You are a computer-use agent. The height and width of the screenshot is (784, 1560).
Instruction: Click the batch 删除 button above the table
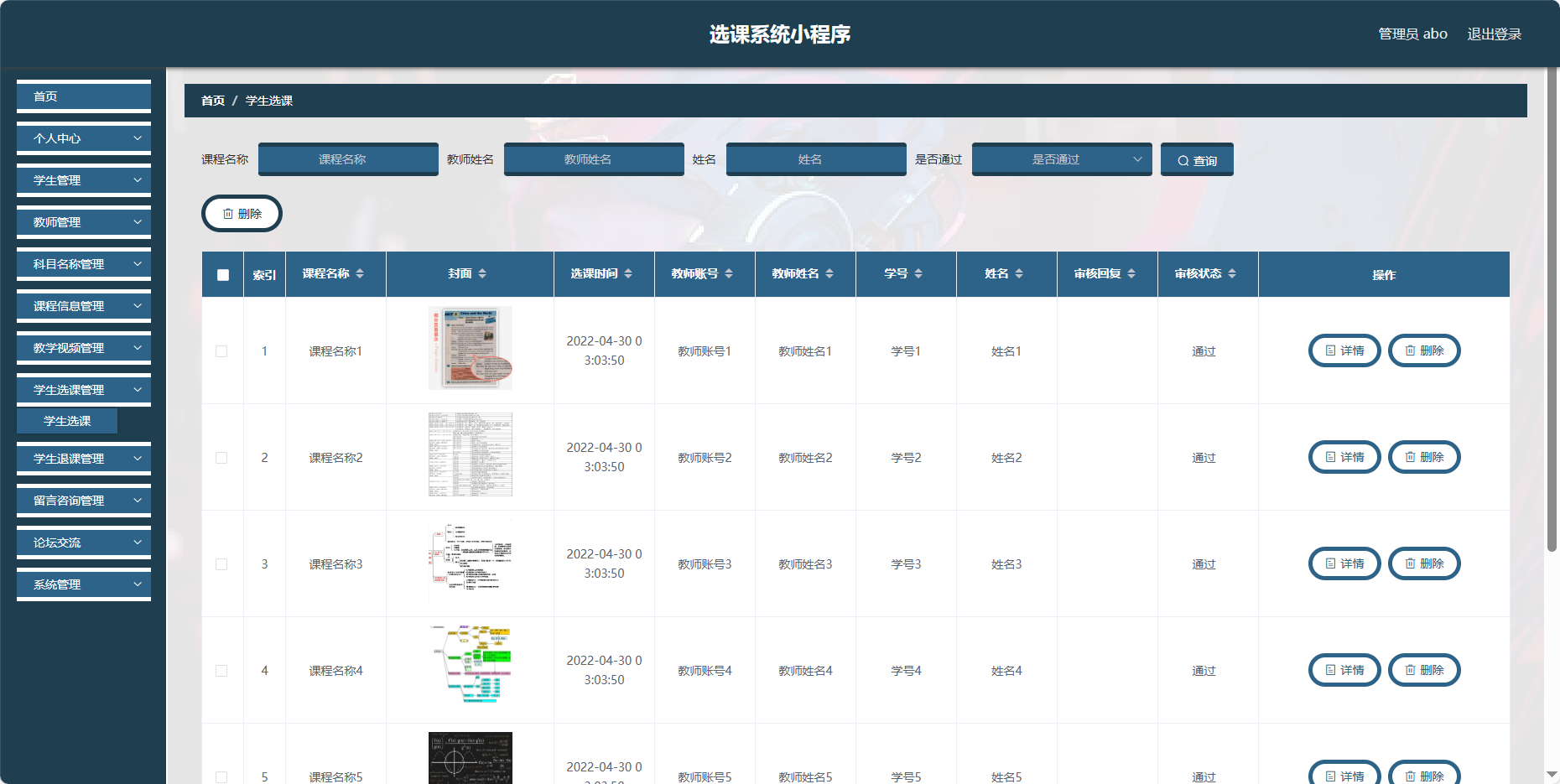242,214
